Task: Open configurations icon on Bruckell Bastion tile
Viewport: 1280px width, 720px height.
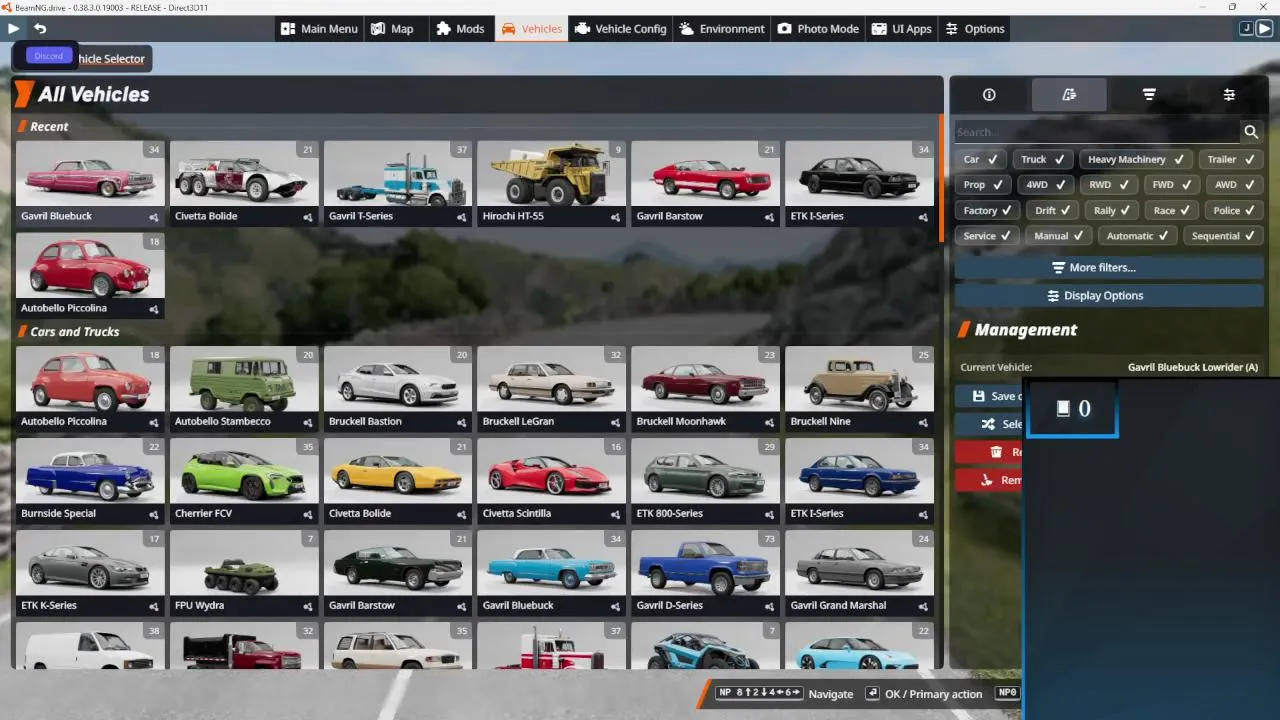Action: (x=461, y=422)
